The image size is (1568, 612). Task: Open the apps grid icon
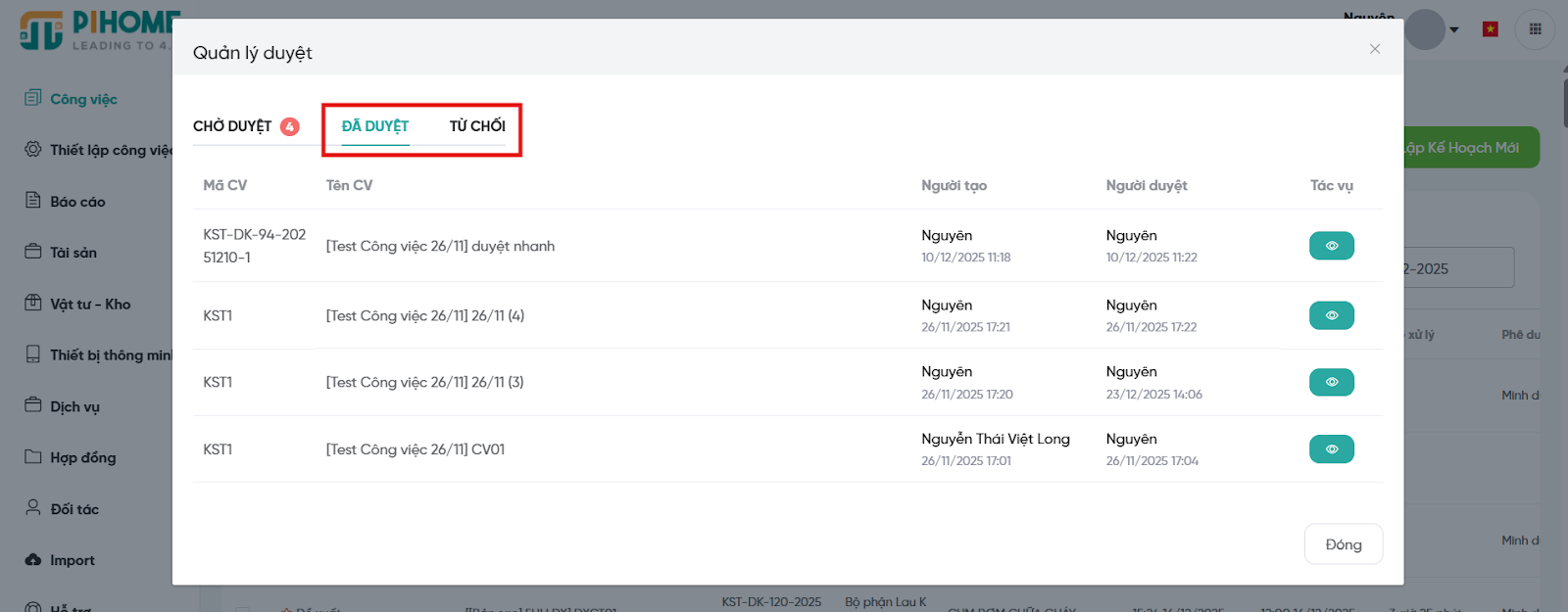pos(1535,29)
